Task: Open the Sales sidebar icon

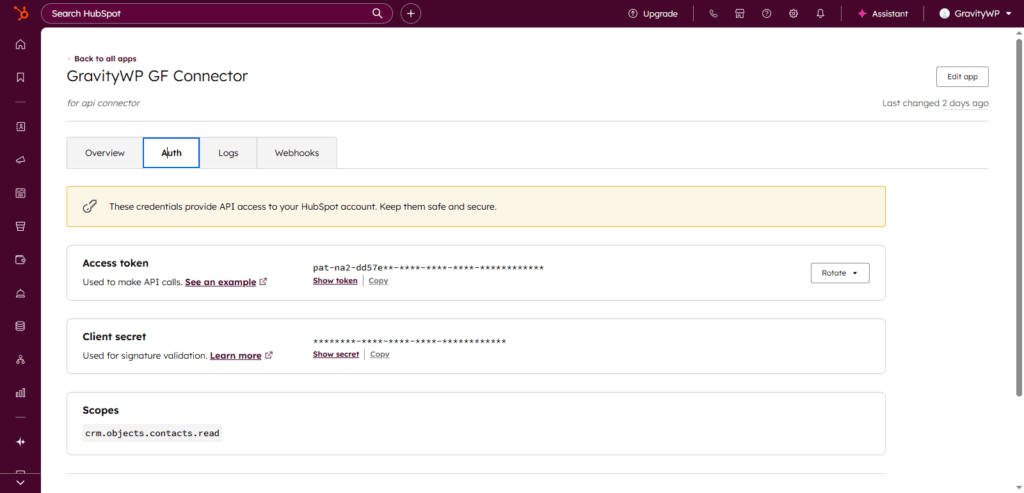Action: pyautogui.click(x=20, y=227)
